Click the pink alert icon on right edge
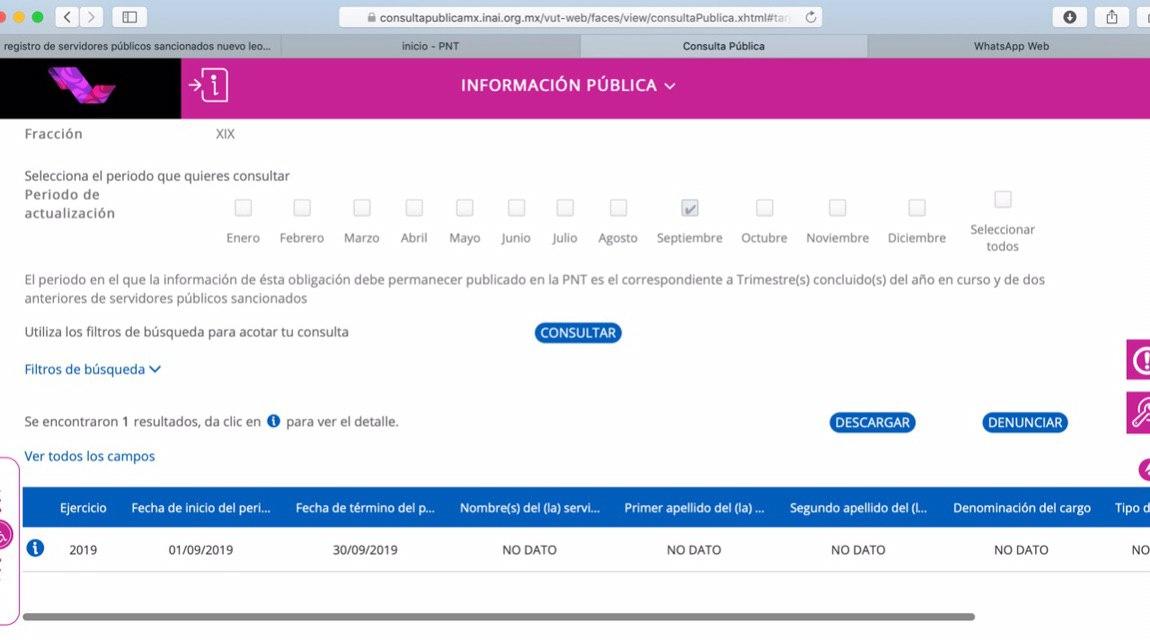The image size is (1150, 640). pos(1140,360)
